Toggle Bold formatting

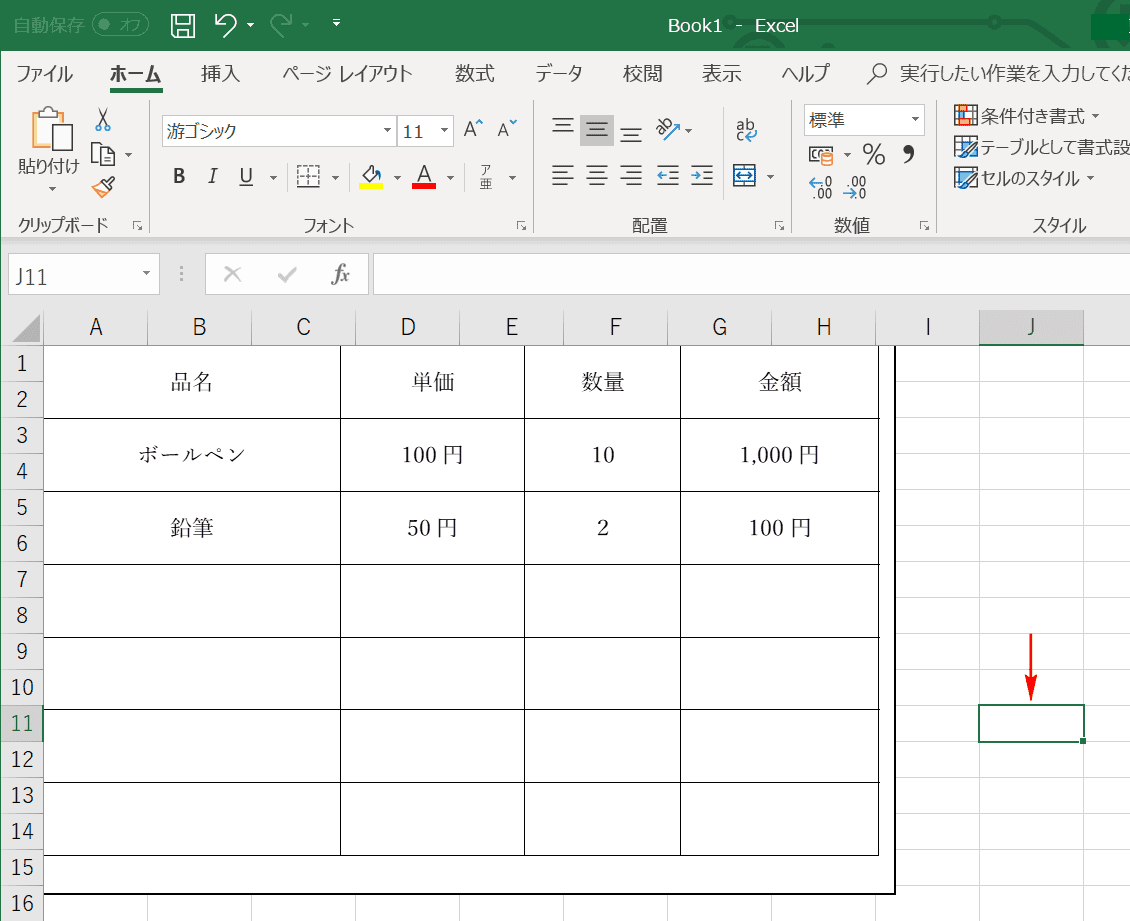click(x=179, y=177)
